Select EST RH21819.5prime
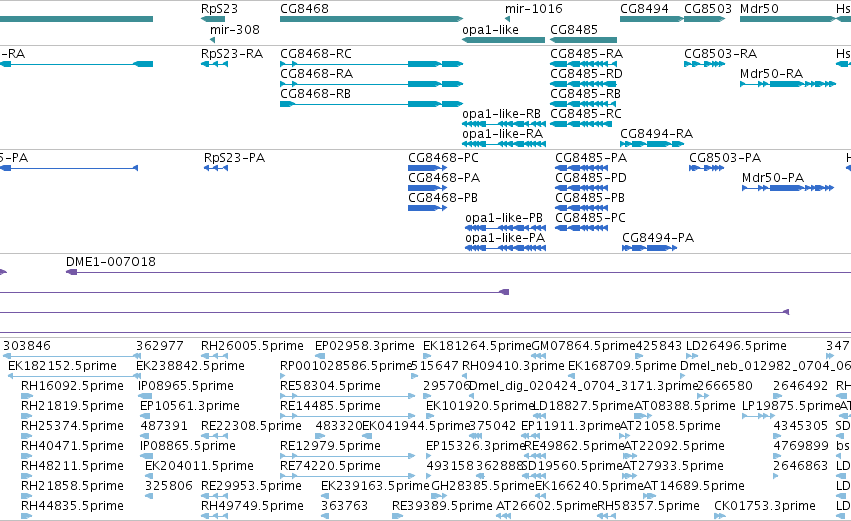The height and width of the screenshot is (521, 851). [x=72, y=406]
